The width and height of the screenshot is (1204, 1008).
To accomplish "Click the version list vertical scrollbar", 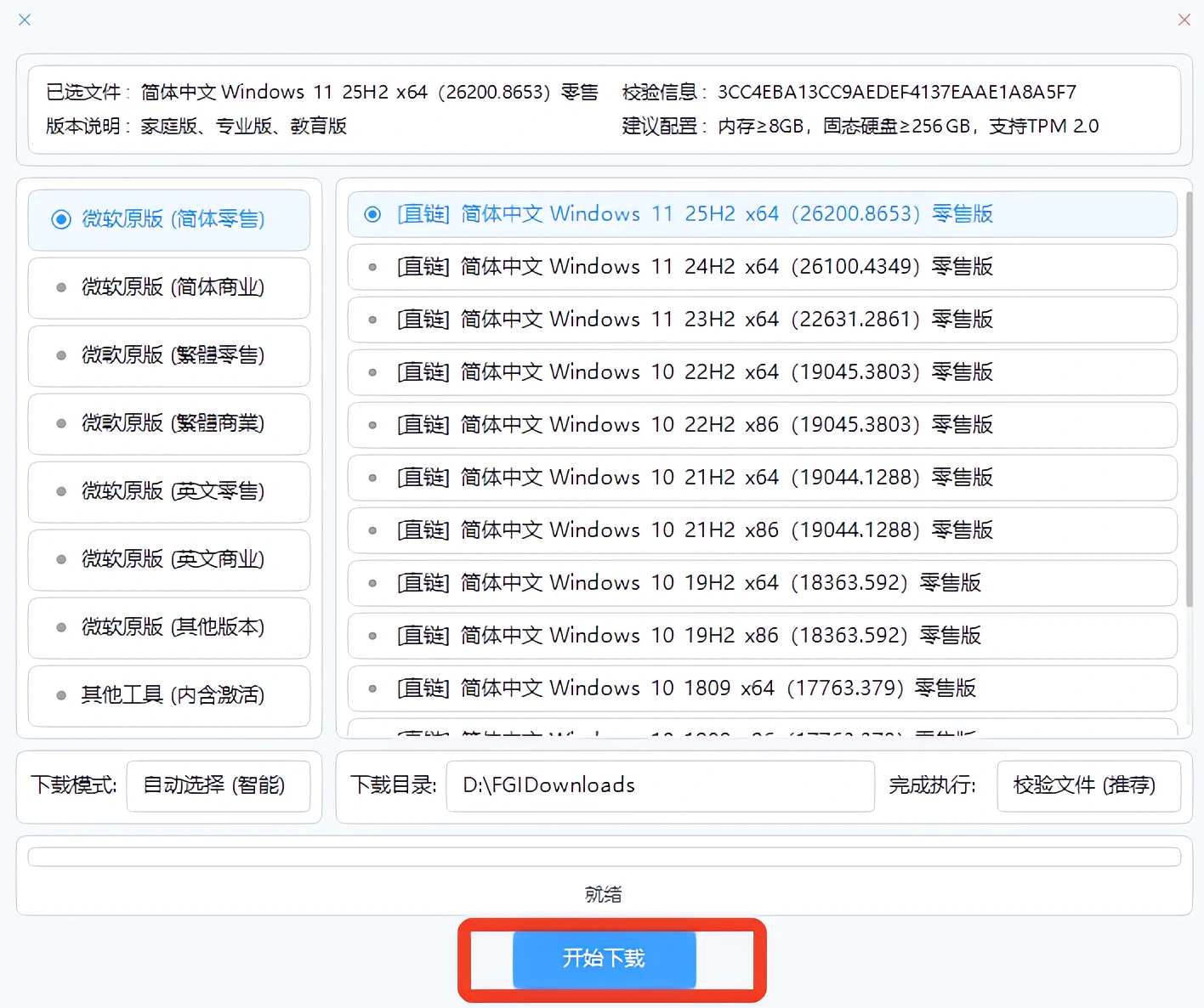I will click(1189, 399).
